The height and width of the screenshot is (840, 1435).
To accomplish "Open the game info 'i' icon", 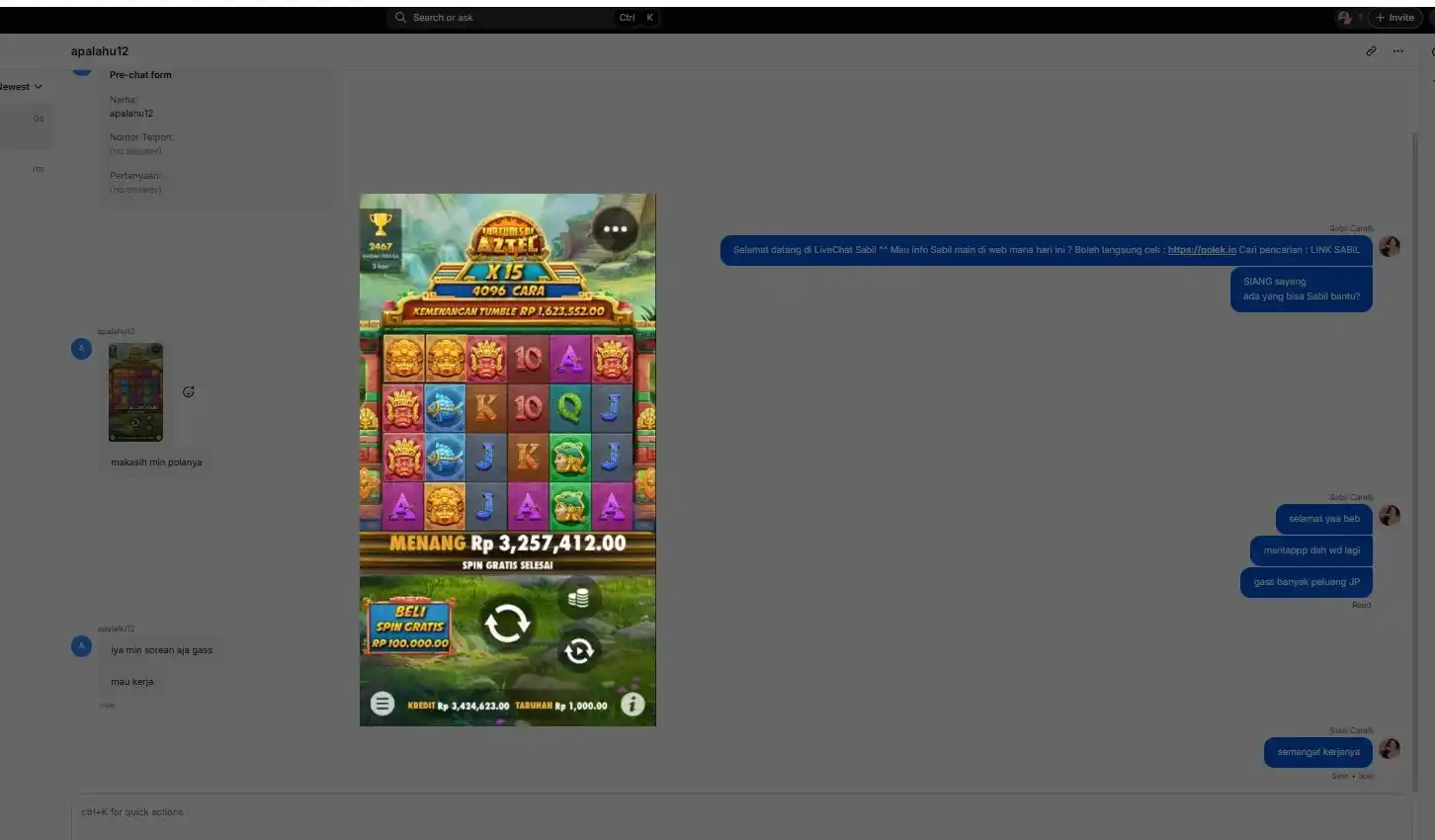I will (633, 704).
